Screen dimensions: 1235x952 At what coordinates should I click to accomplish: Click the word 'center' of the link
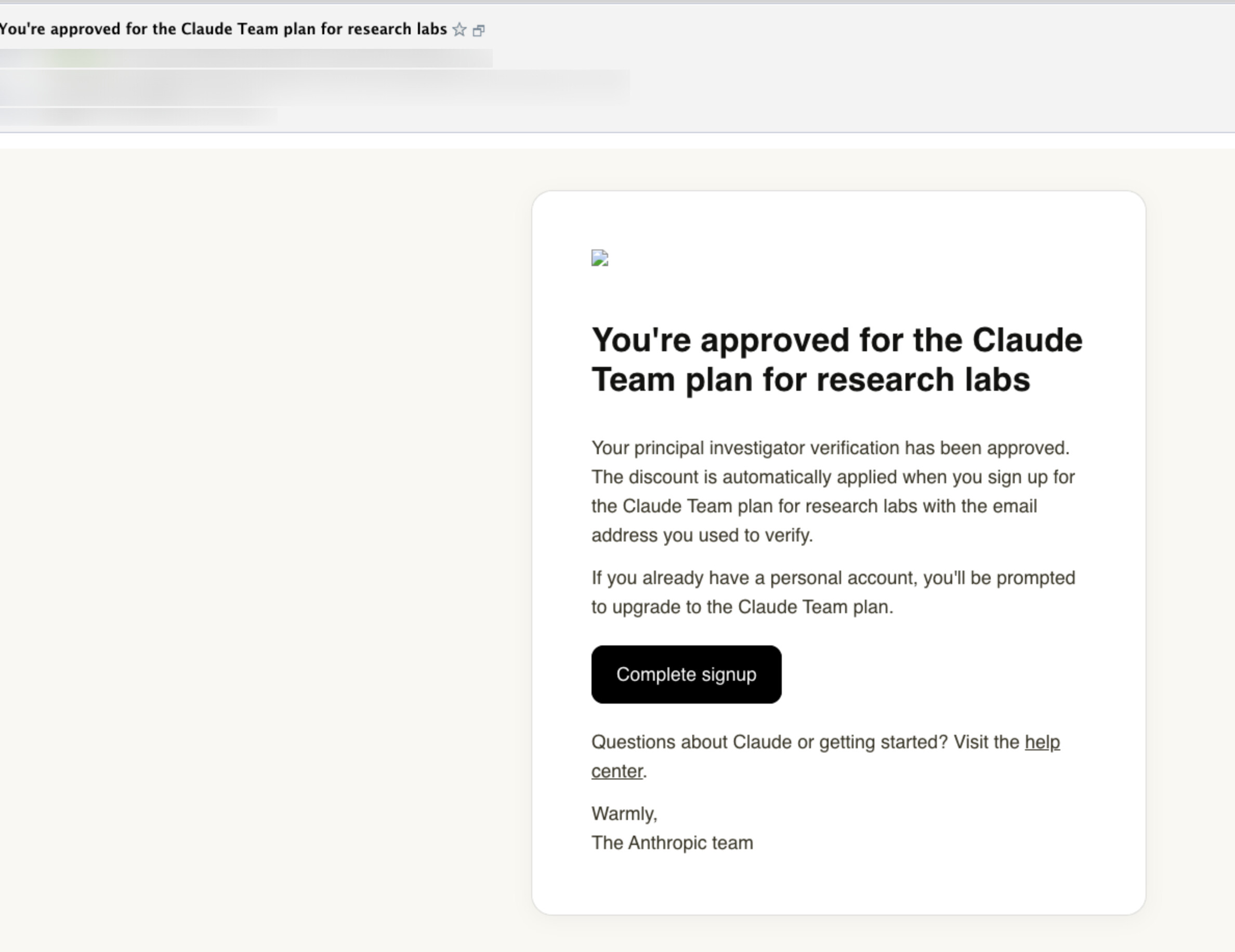617,772
